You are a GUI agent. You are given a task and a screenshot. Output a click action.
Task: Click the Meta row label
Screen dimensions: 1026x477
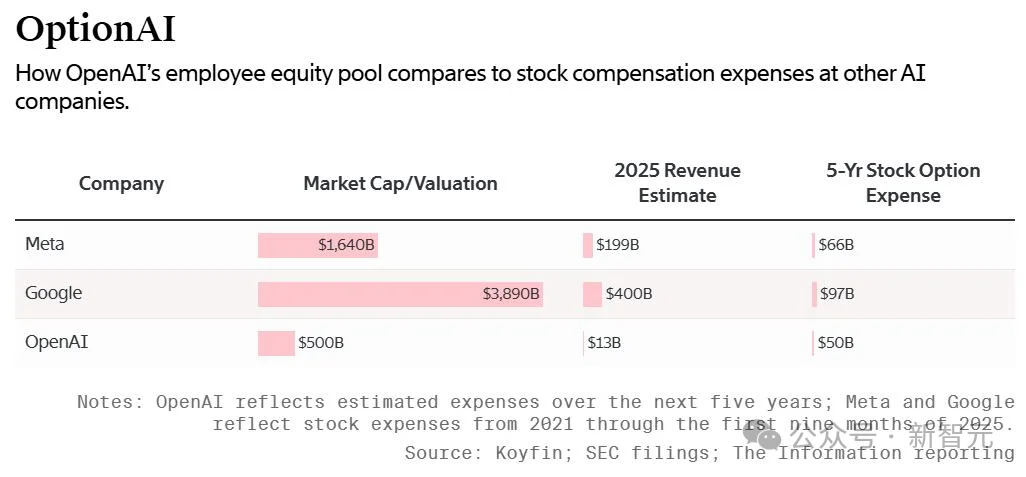[x=45, y=244]
